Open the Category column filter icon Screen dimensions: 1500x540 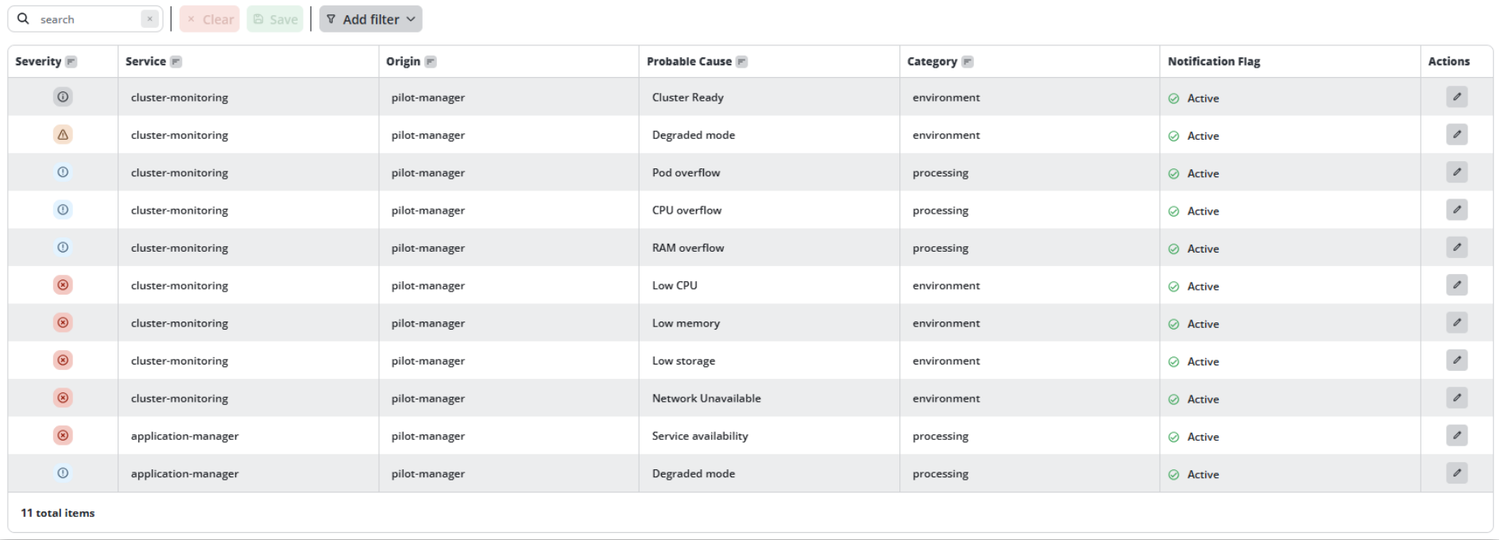[x=967, y=62]
